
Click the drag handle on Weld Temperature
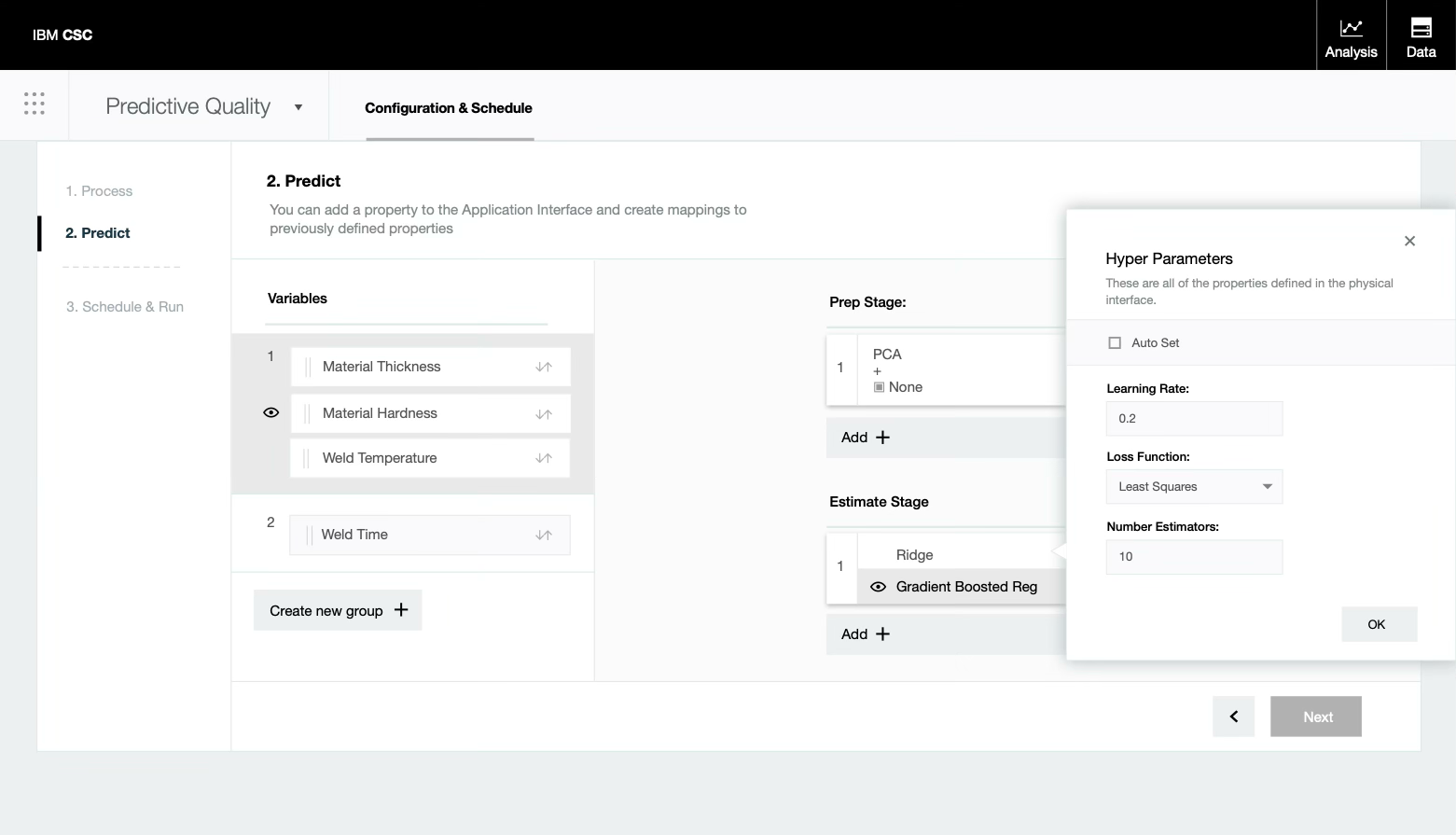(310, 457)
